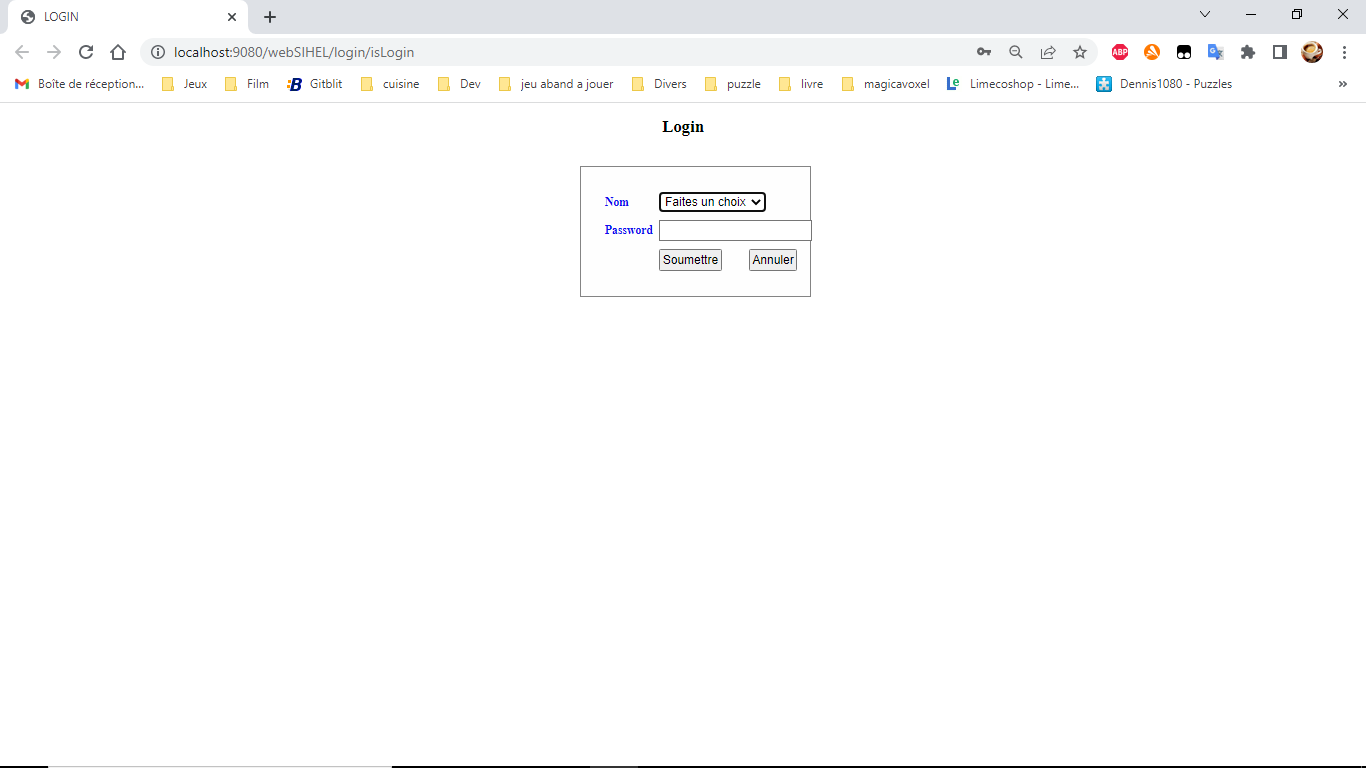Open the Extensions puzzle menu
The height and width of the screenshot is (768, 1366).
pos(1248,52)
